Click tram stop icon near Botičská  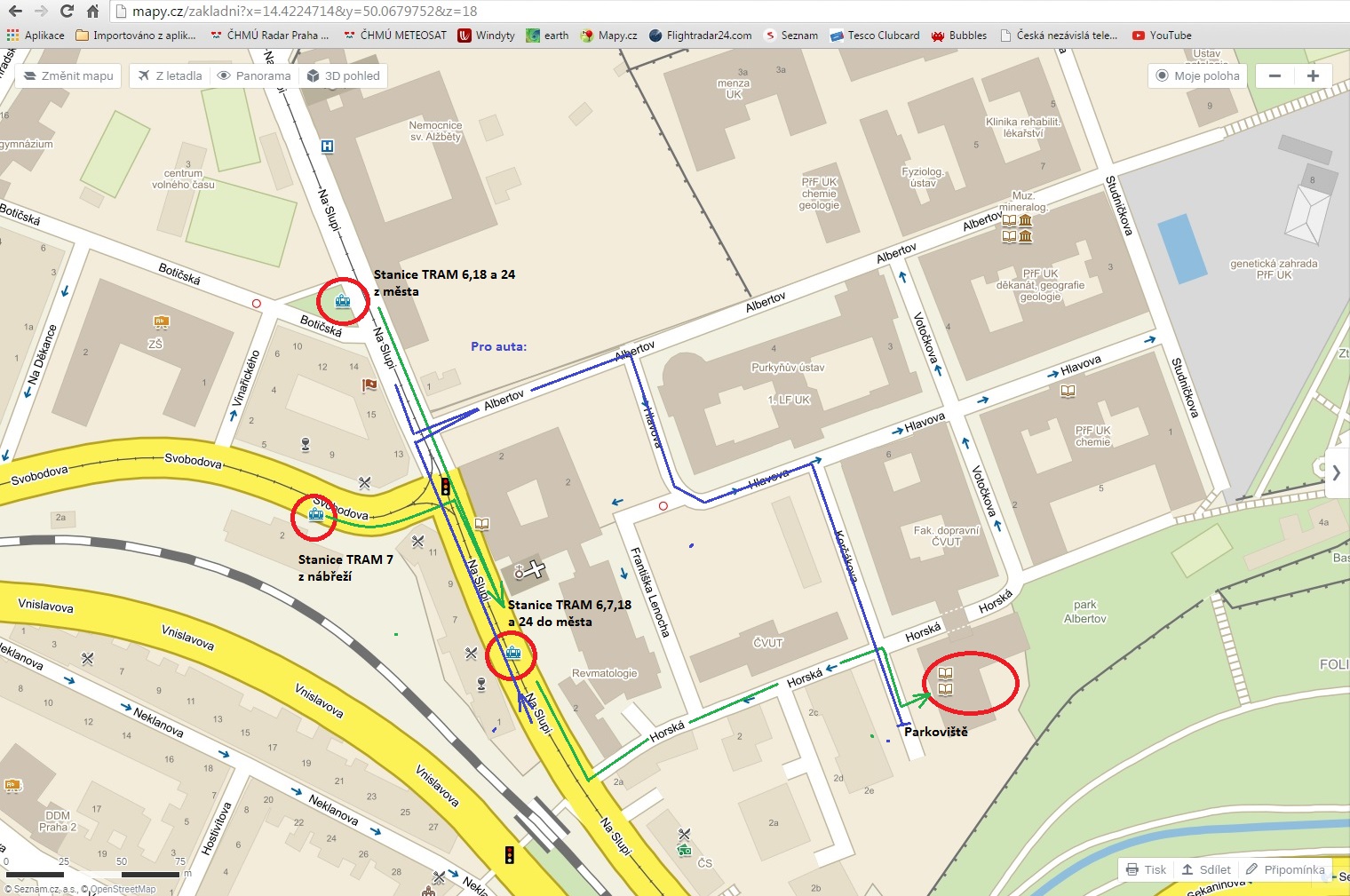(x=343, y=301)
